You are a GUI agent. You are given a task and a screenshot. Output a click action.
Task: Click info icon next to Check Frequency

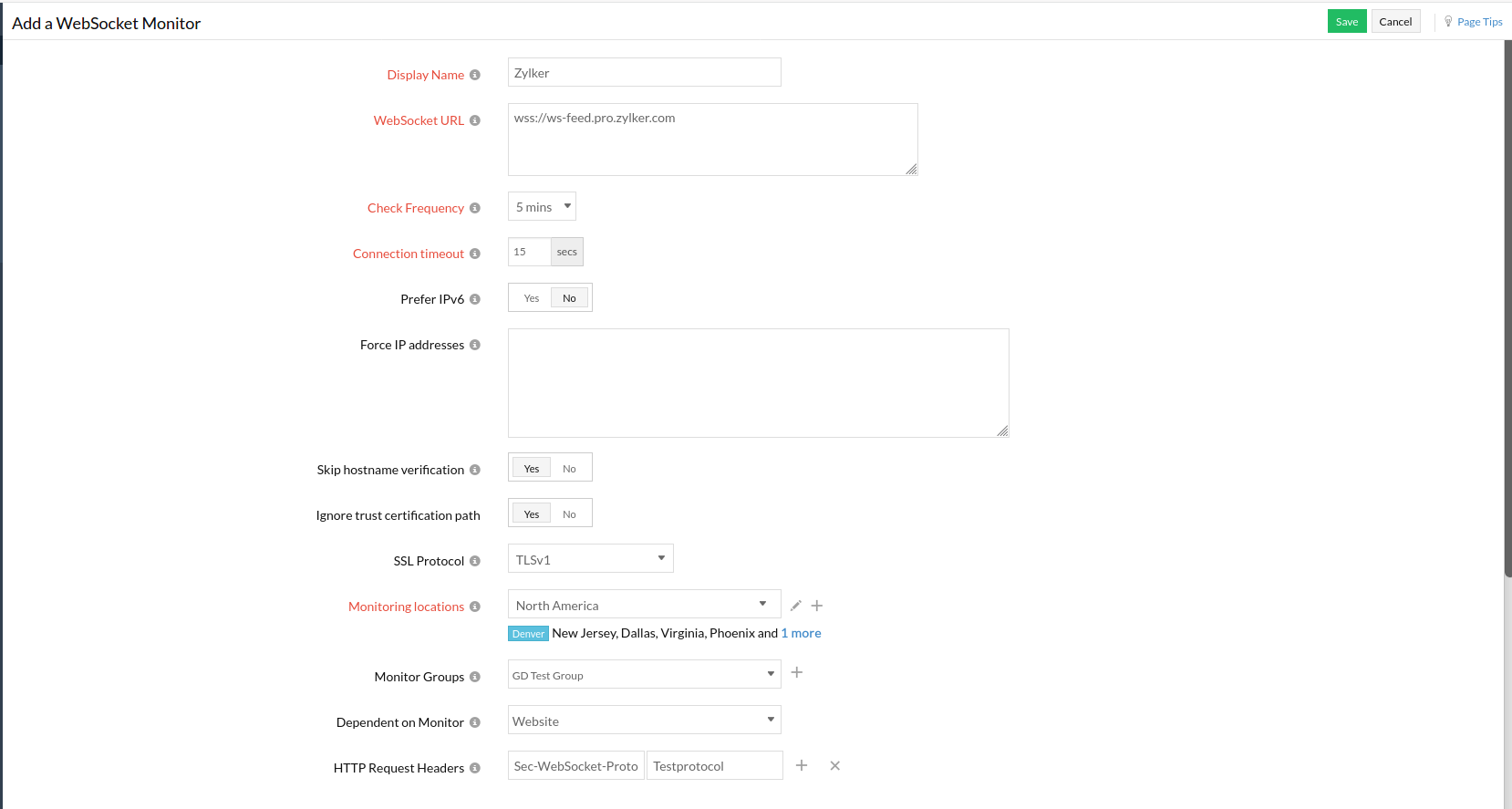tap(475, 208)
